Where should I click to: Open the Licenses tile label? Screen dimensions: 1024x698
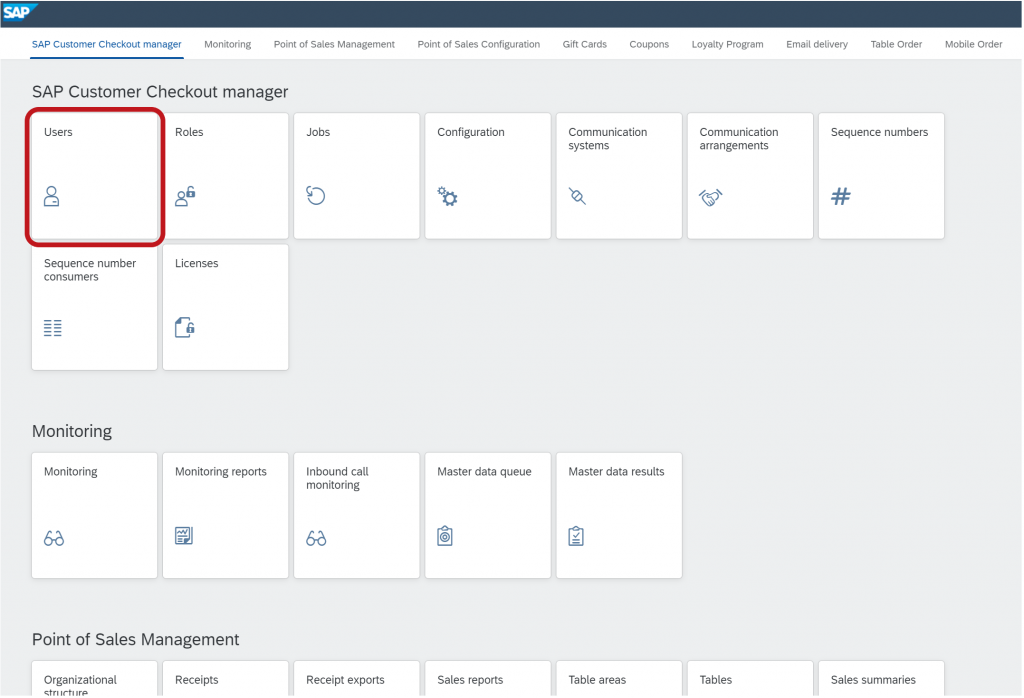pos(197,263)
